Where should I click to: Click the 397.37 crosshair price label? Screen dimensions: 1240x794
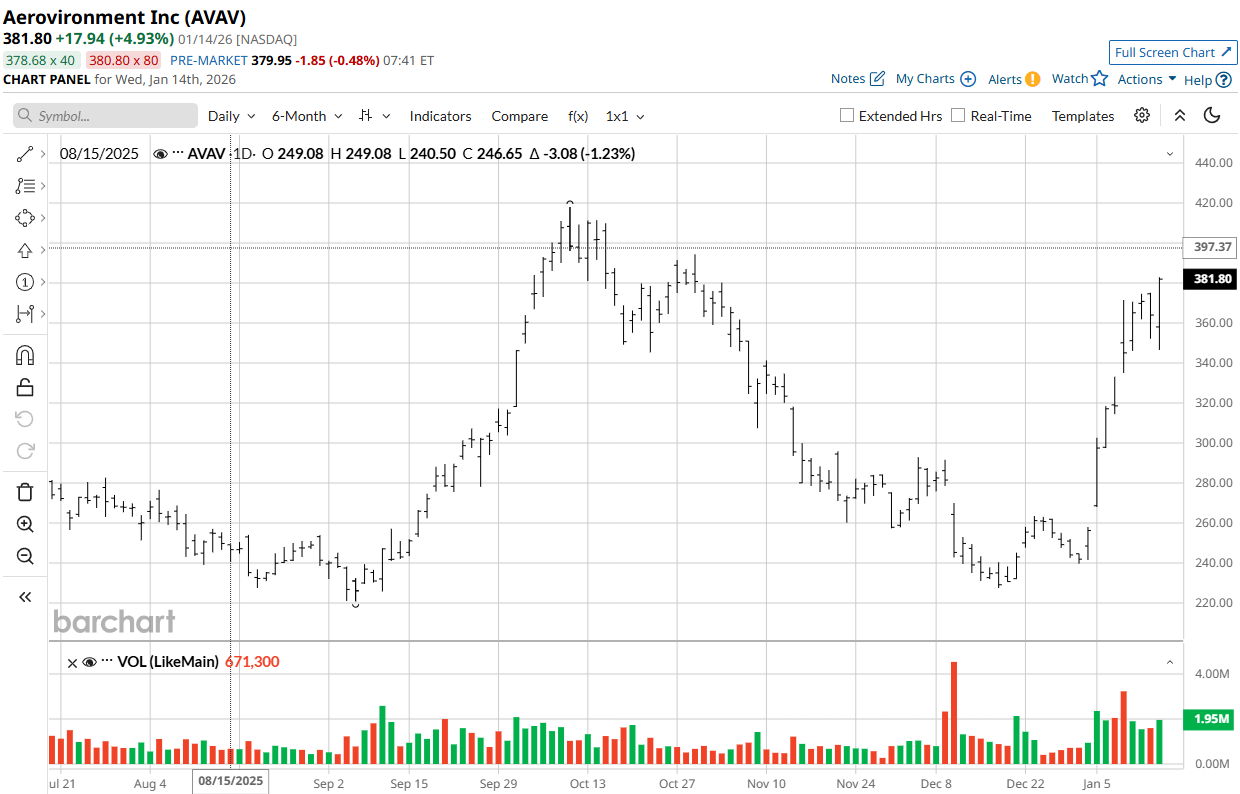(1211, 247)
